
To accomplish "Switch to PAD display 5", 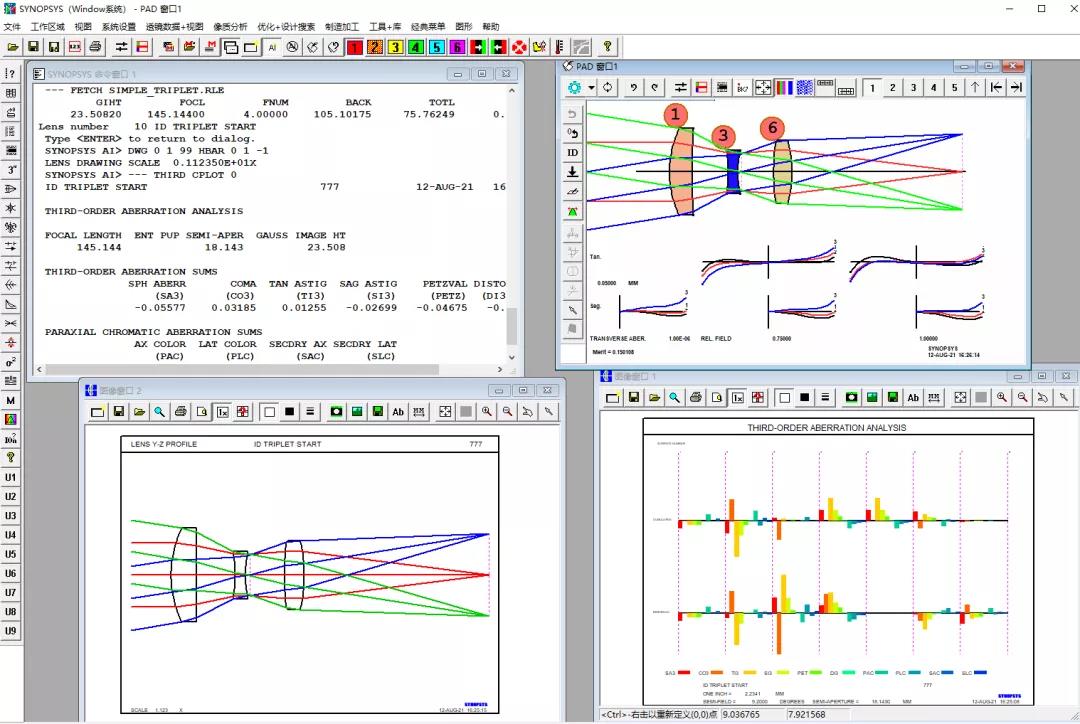I will pos(955,87).
